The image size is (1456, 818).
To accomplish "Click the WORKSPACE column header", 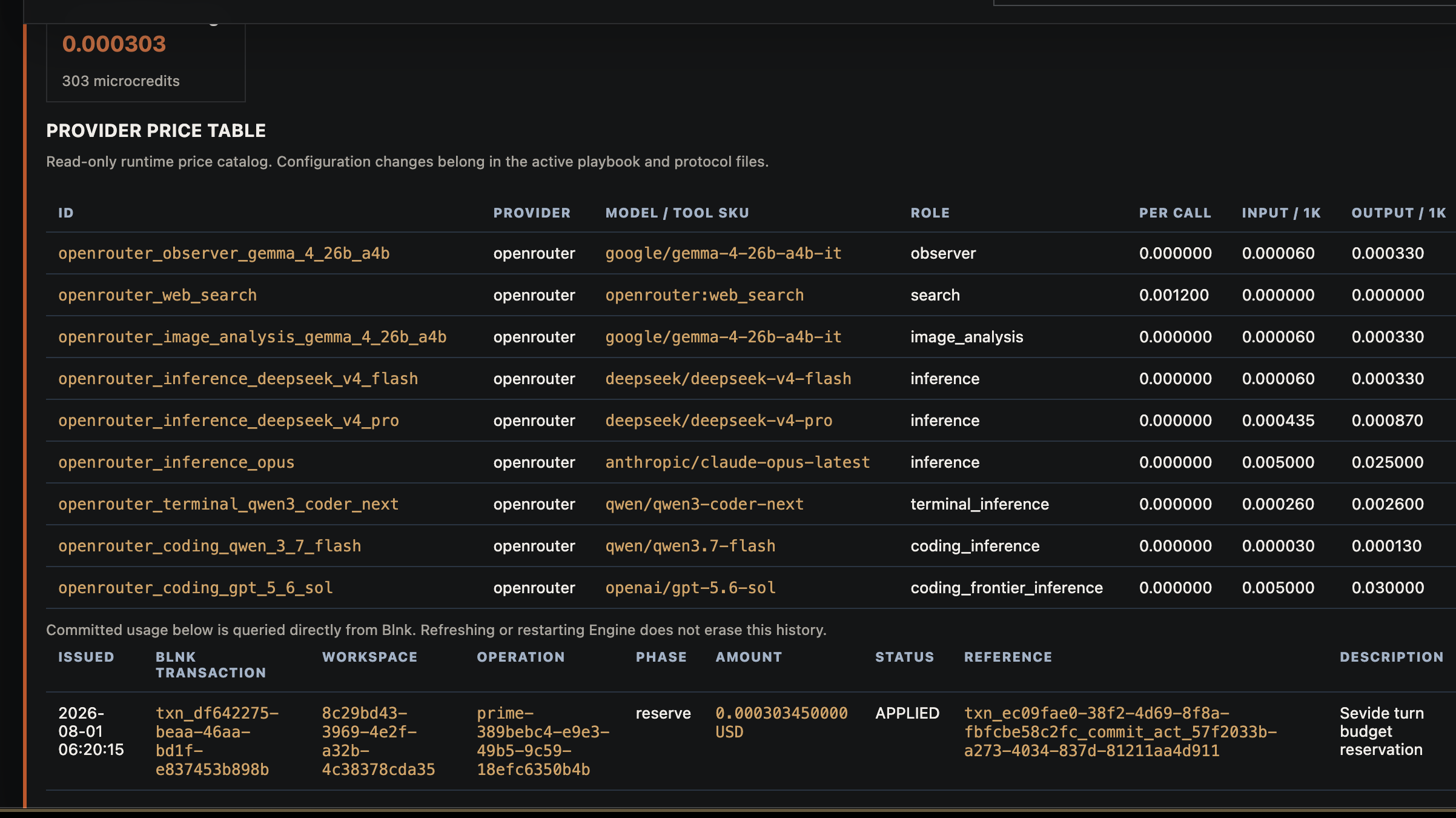I will click(369, 657).
